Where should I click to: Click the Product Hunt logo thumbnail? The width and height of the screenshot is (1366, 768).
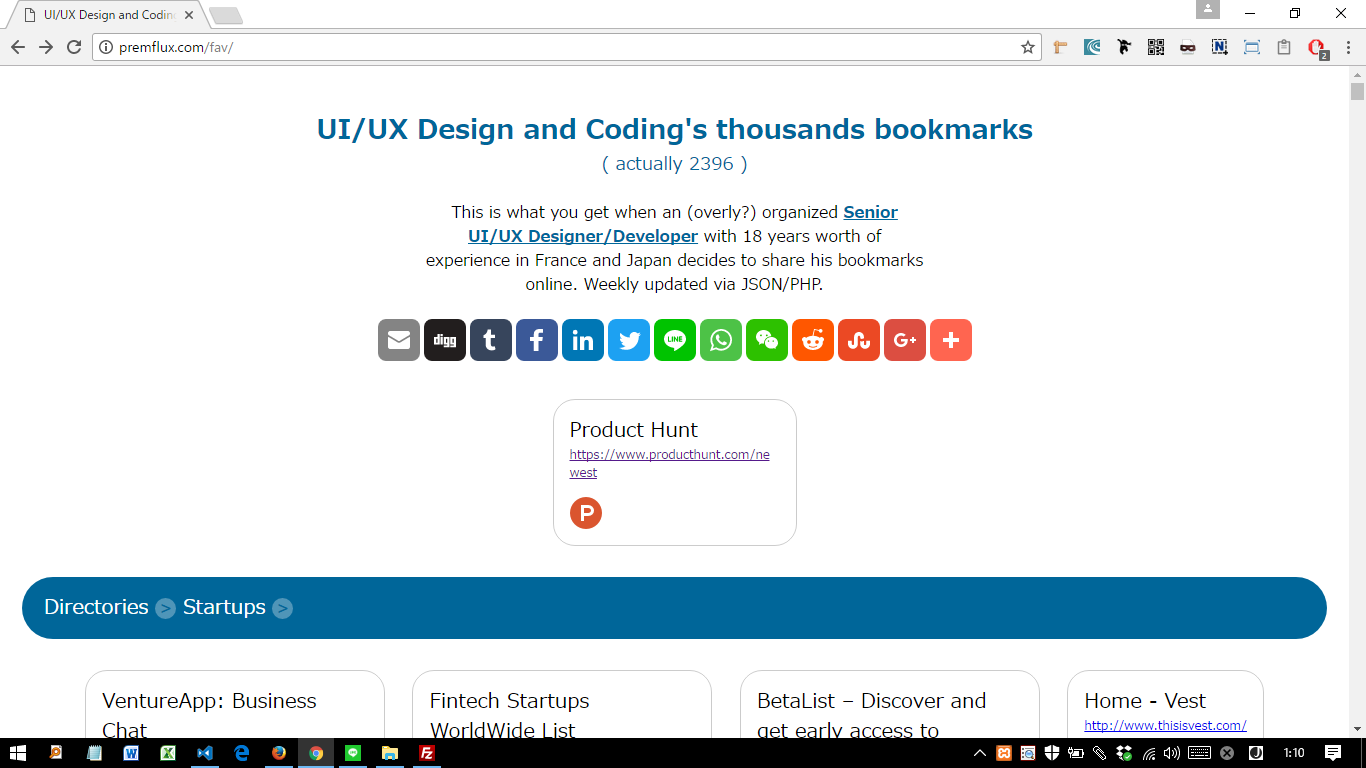[x=586, y=512]
